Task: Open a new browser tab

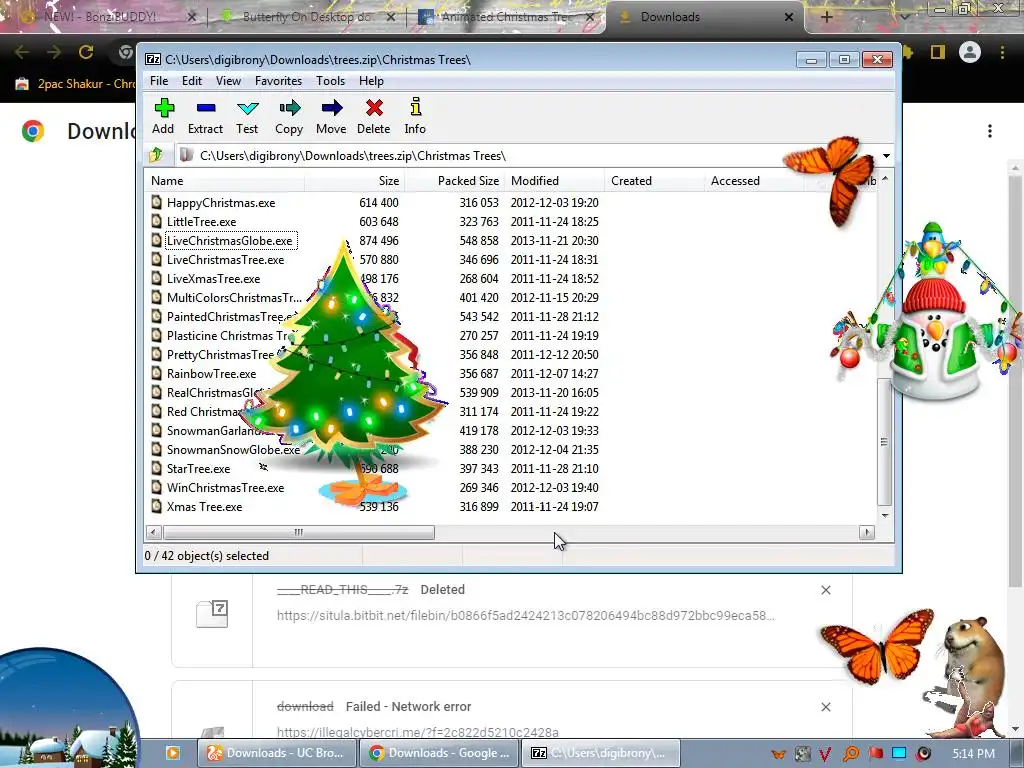Action: 826,18
